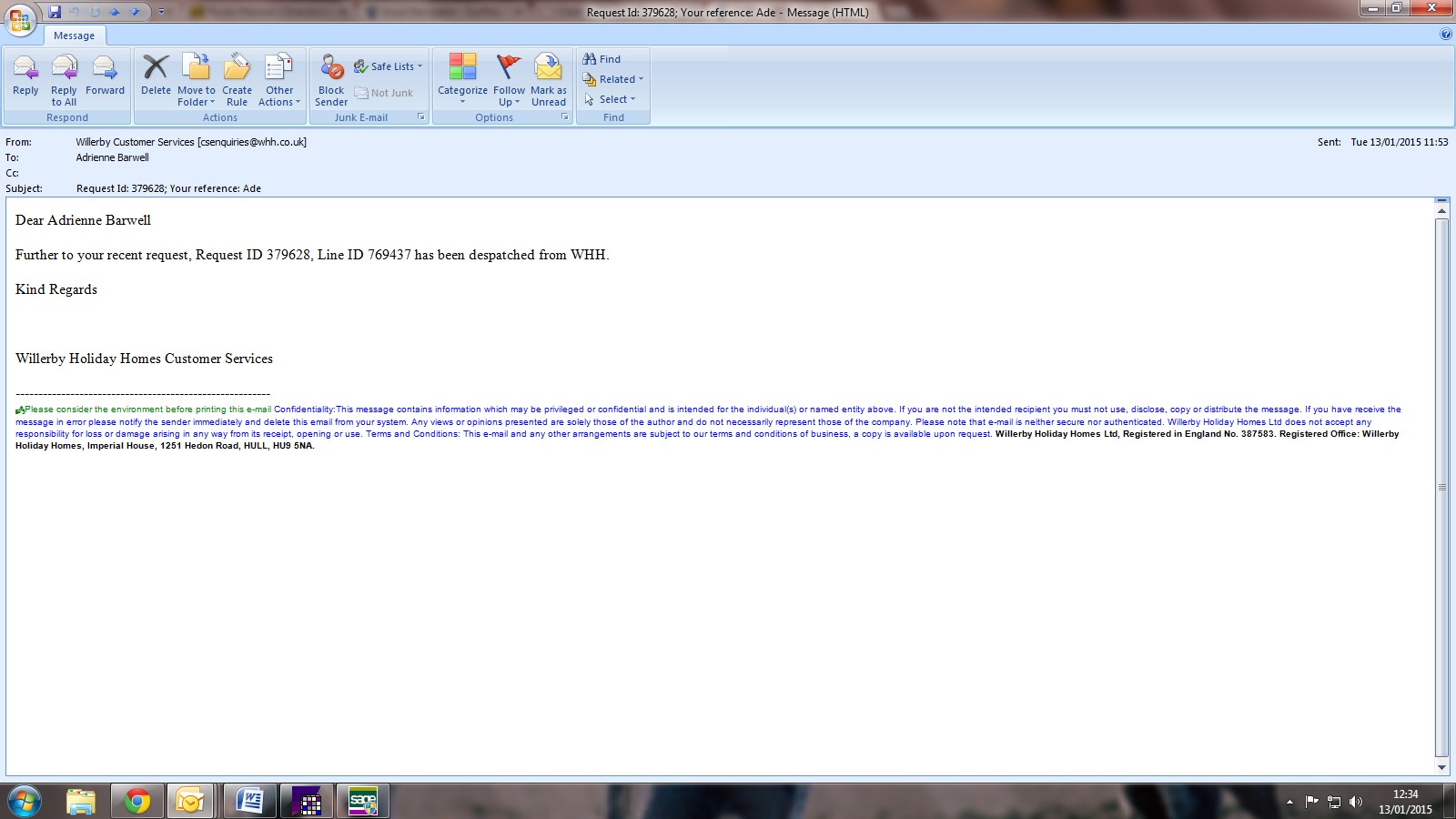The image size is (1456, 819).
Task: Forward this message
Action: tap(105, 76)
